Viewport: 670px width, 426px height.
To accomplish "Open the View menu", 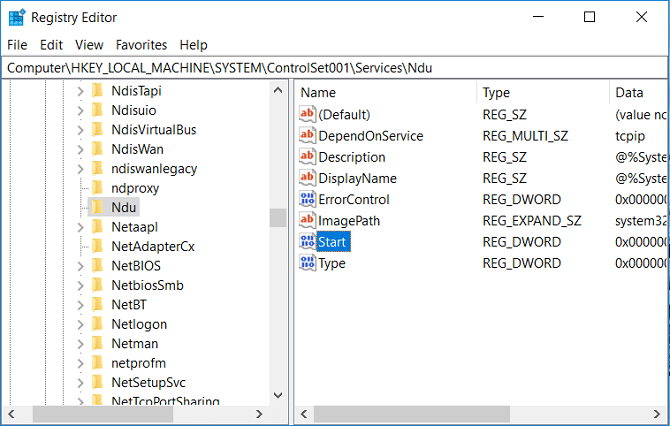I will click(89, 45).
